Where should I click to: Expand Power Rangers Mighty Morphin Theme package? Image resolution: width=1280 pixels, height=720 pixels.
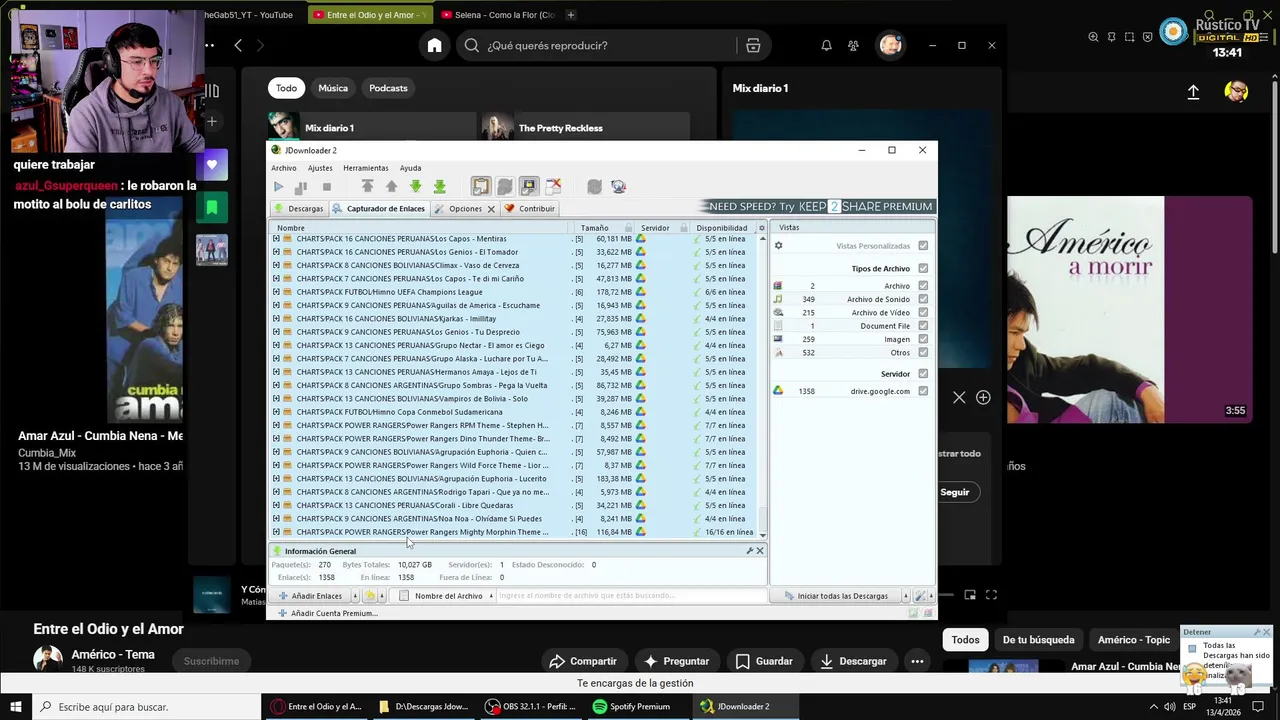click(x=276, y=532)
